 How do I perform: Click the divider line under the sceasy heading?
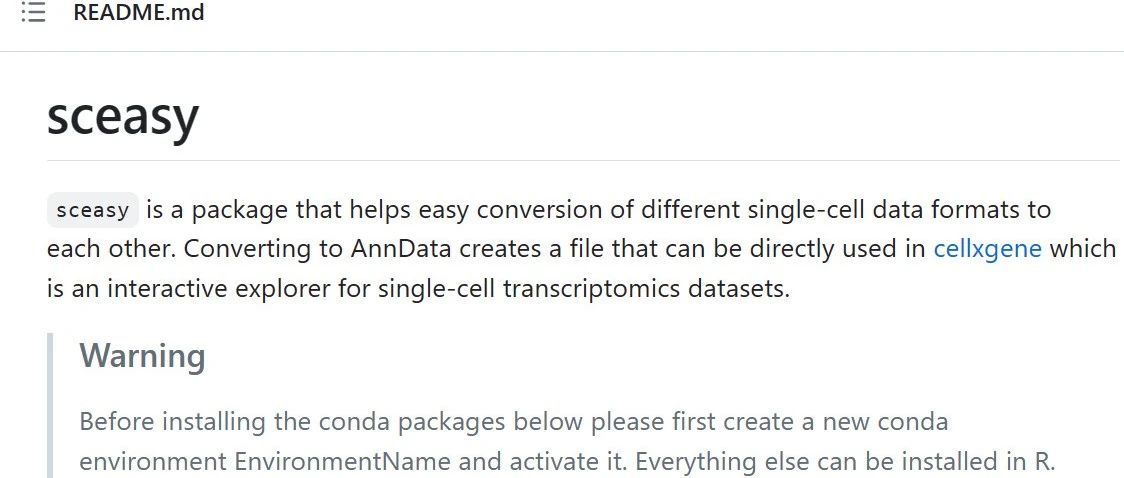tap(583, 161)
